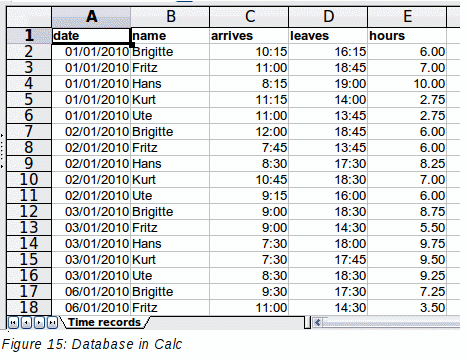Click arrival time 9:30 cell
The height and width of the screenshot is (363, 467).
pos(249,292)
